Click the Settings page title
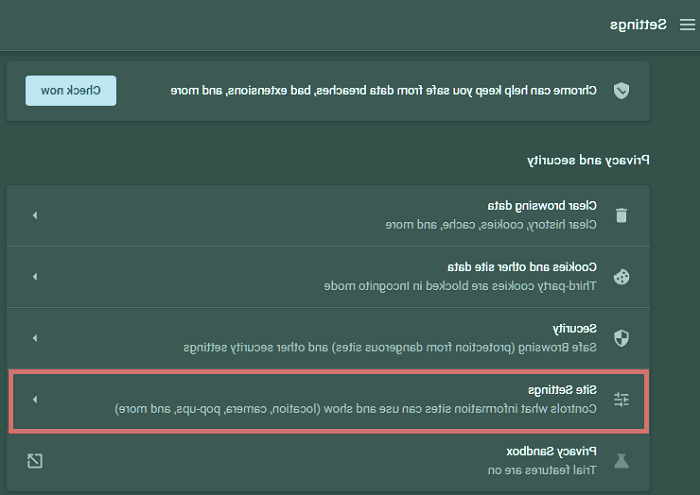The image size is (700, 495). point(638,25)
